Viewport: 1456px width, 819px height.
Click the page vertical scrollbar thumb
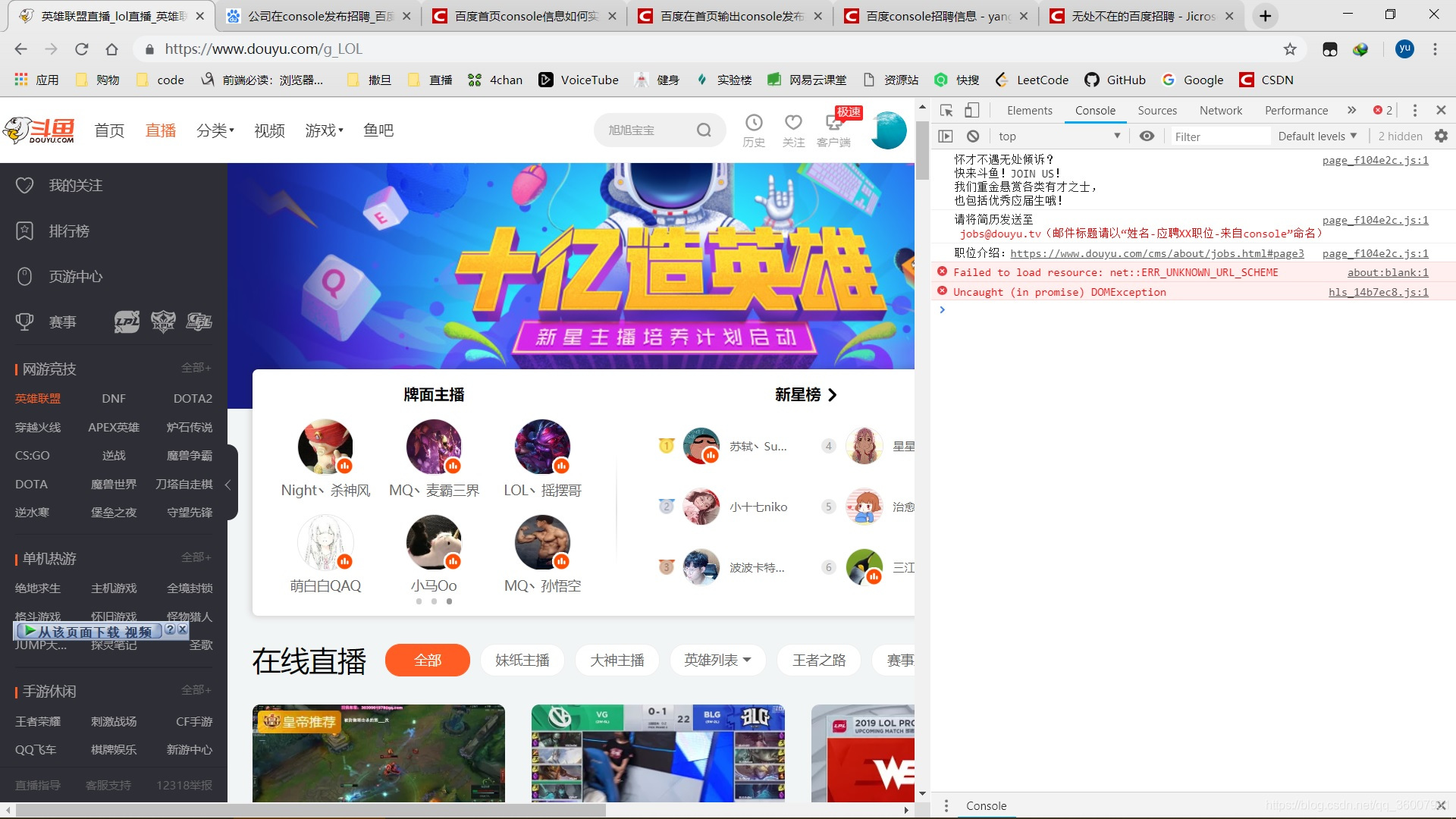[922, 149]
